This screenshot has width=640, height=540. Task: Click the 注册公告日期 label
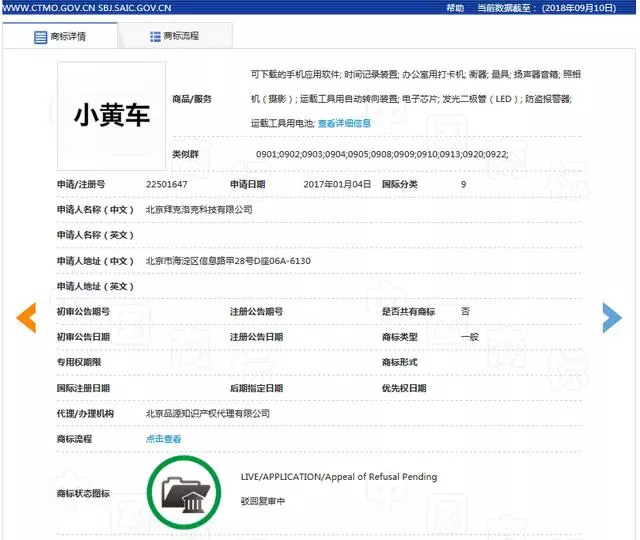(256, 337)
